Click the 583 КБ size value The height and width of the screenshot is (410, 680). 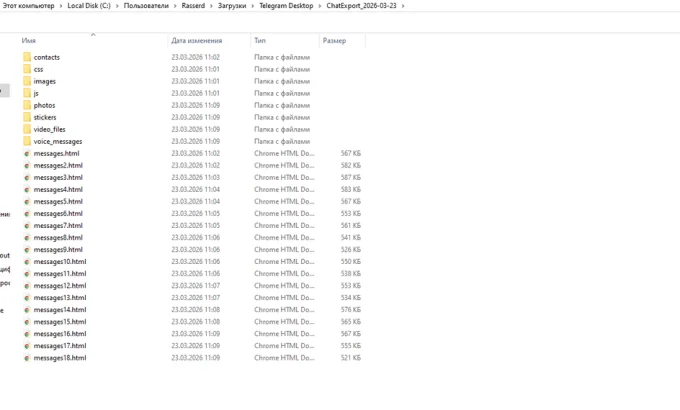pos(350,190)
